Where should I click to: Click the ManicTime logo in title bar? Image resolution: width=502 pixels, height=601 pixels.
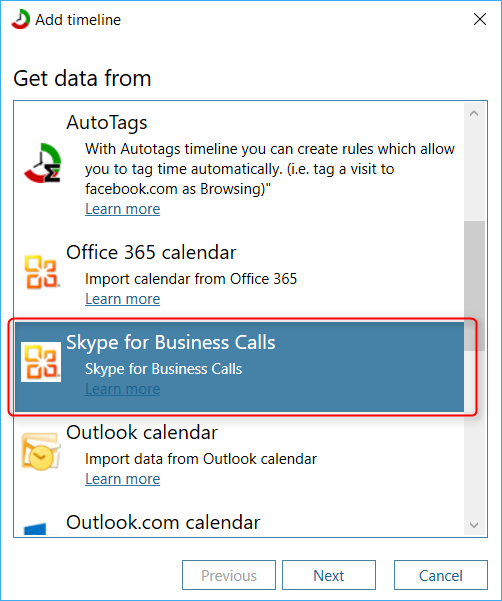point(21,19)
